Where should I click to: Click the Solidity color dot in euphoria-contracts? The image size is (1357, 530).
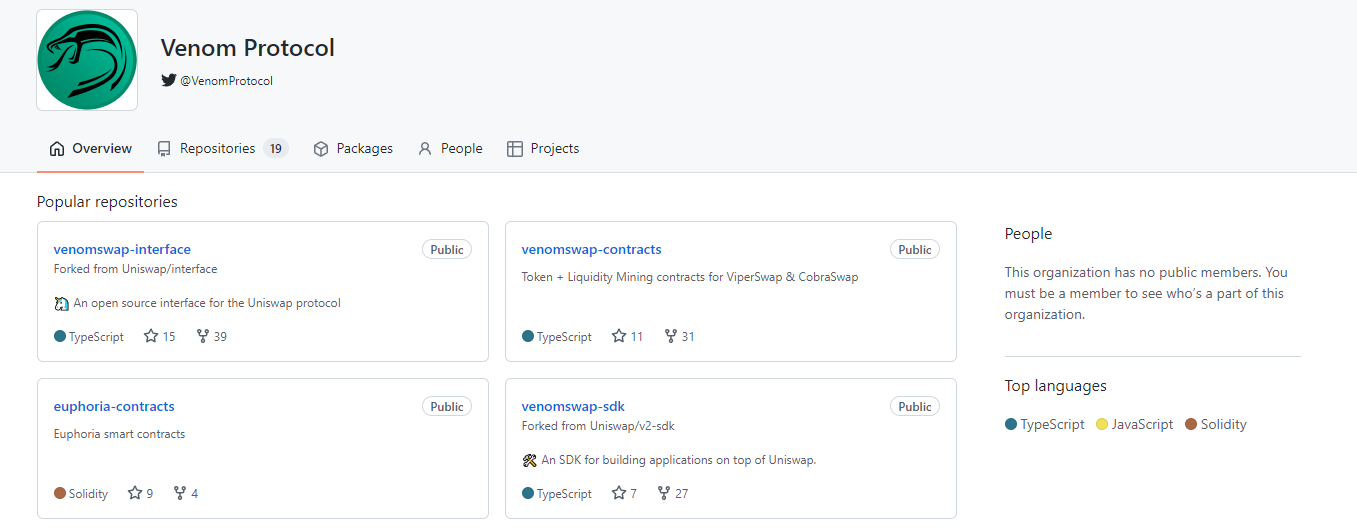tap(60, 494)
